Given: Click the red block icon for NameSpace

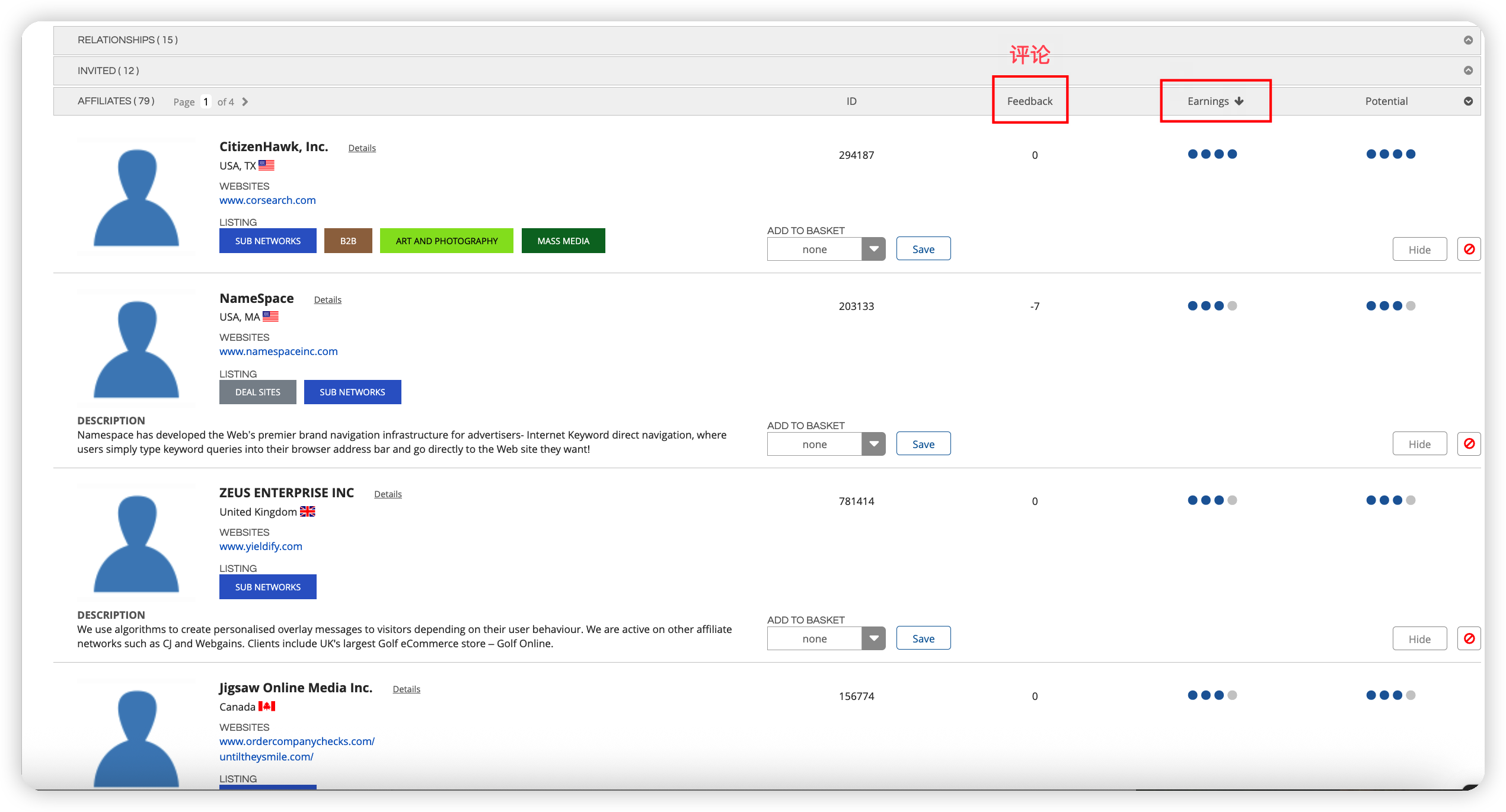Looking at the screenshot, I should tap(1469, 444).
